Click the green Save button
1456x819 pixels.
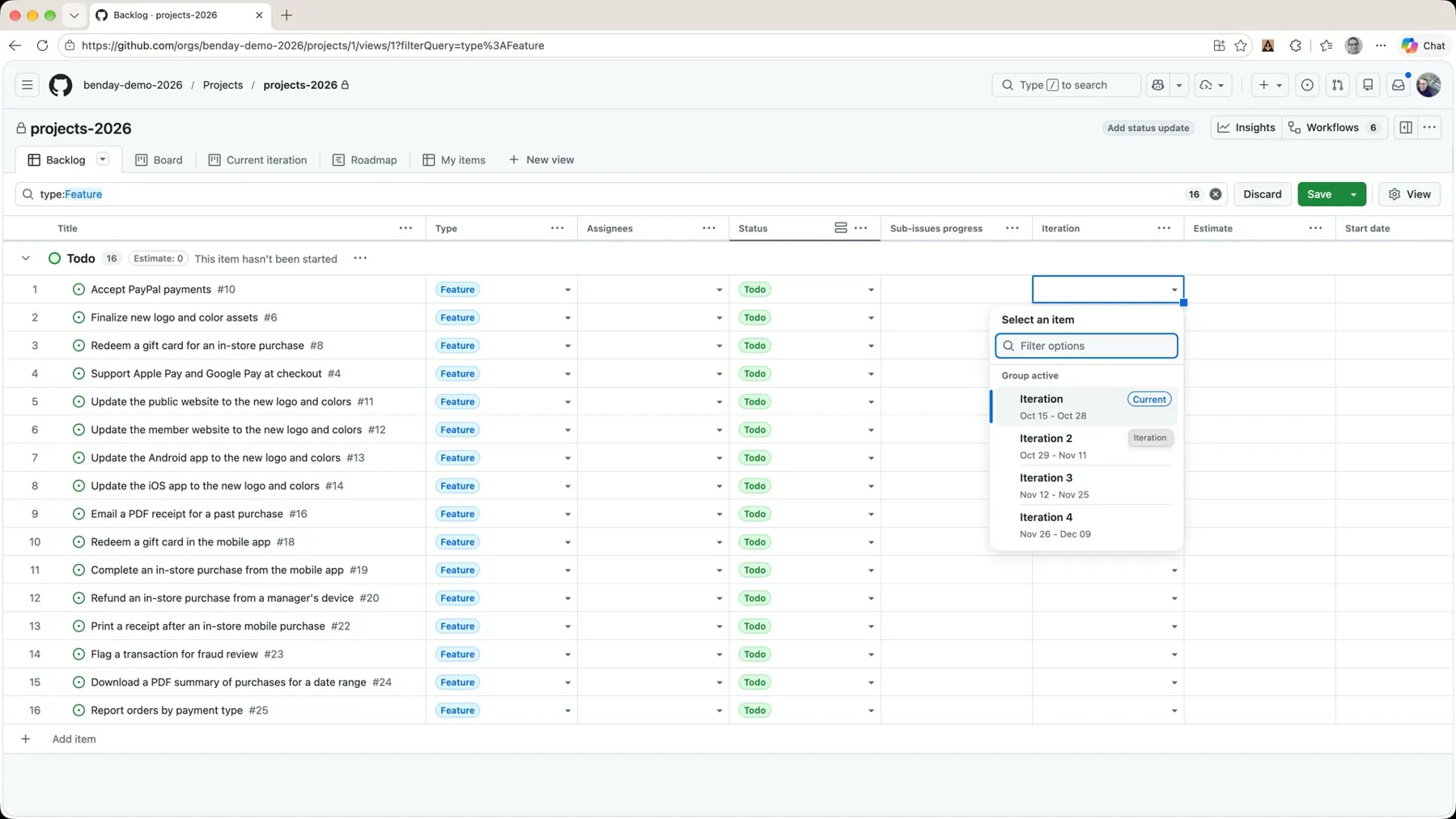pyautogui.click(x=1319, y=194)
